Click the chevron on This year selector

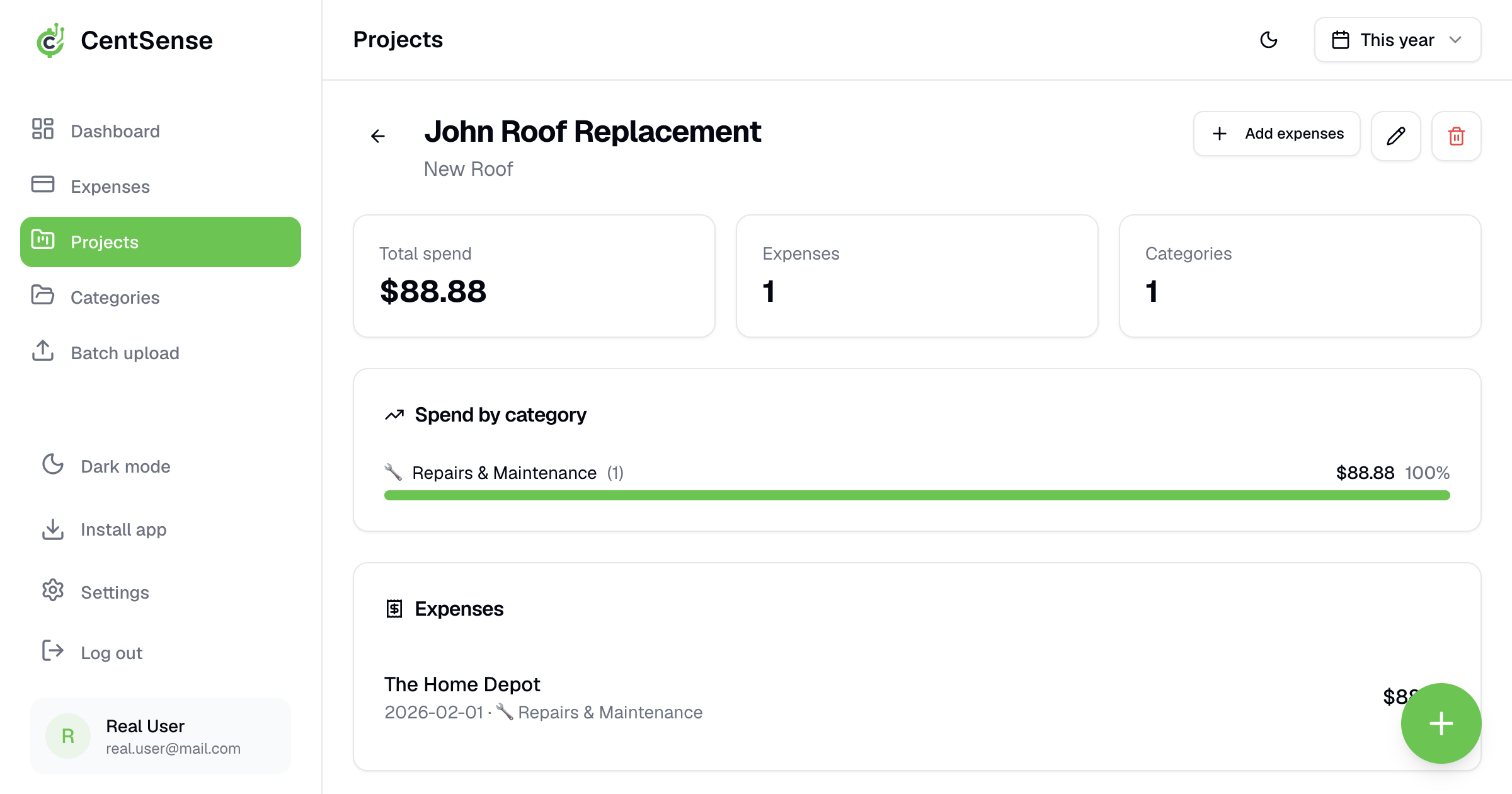pyautogui.click(x=1455, y=40)
